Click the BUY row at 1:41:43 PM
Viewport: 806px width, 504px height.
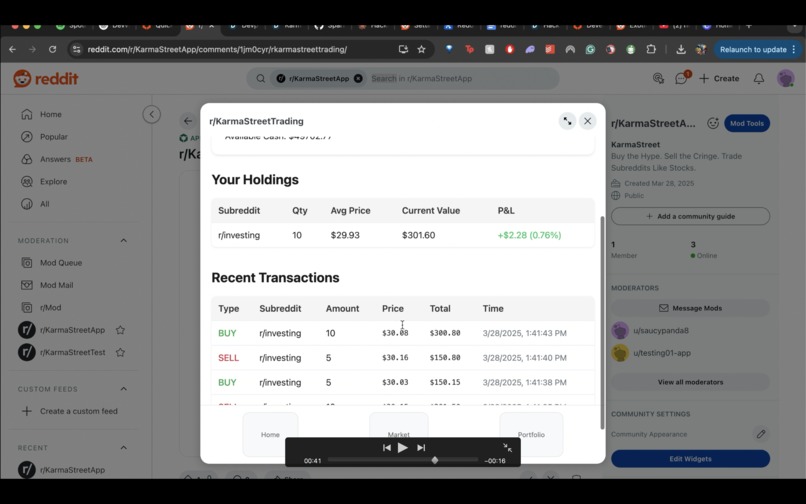pos(402,333)
